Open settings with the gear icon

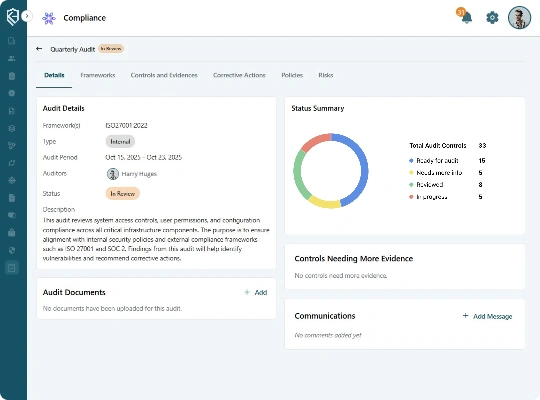coord(492,17)
